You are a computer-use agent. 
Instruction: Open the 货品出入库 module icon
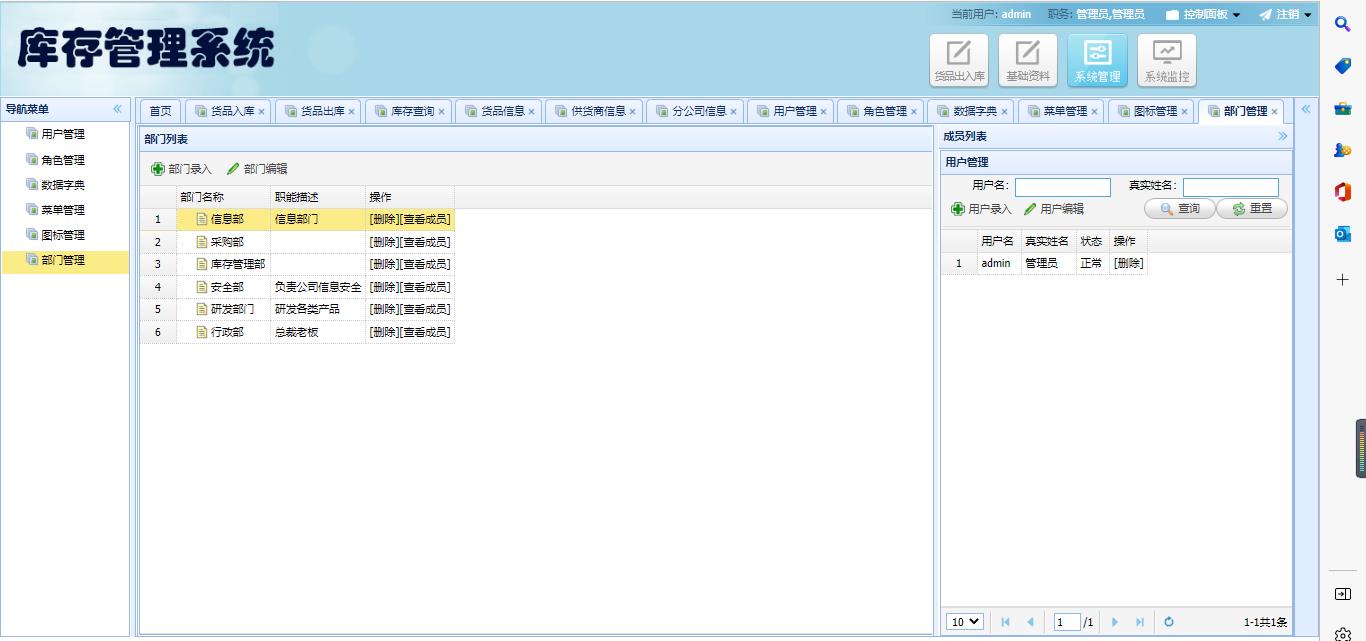[x=959, y=60]
